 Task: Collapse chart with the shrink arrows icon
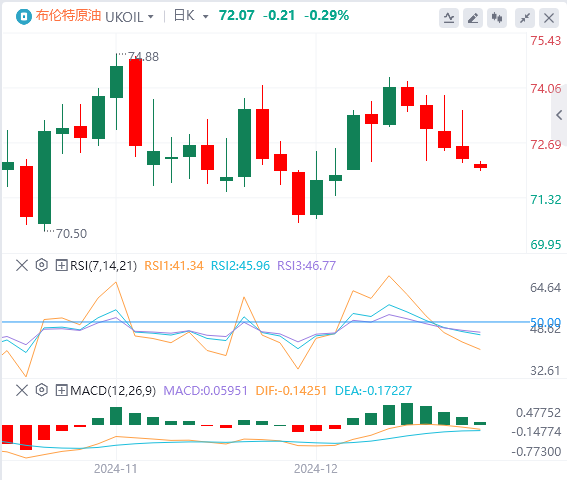[x=525, y=18]
